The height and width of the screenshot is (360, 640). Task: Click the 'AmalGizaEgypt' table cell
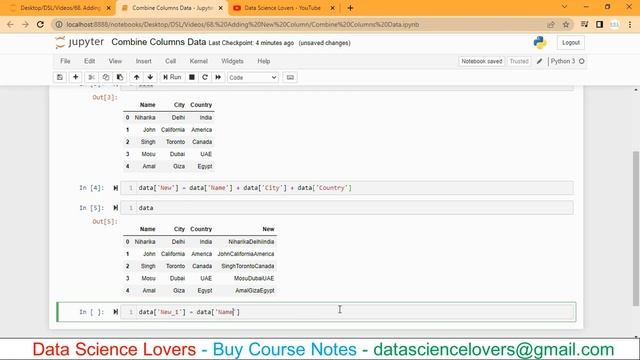(x=255, y=291)
